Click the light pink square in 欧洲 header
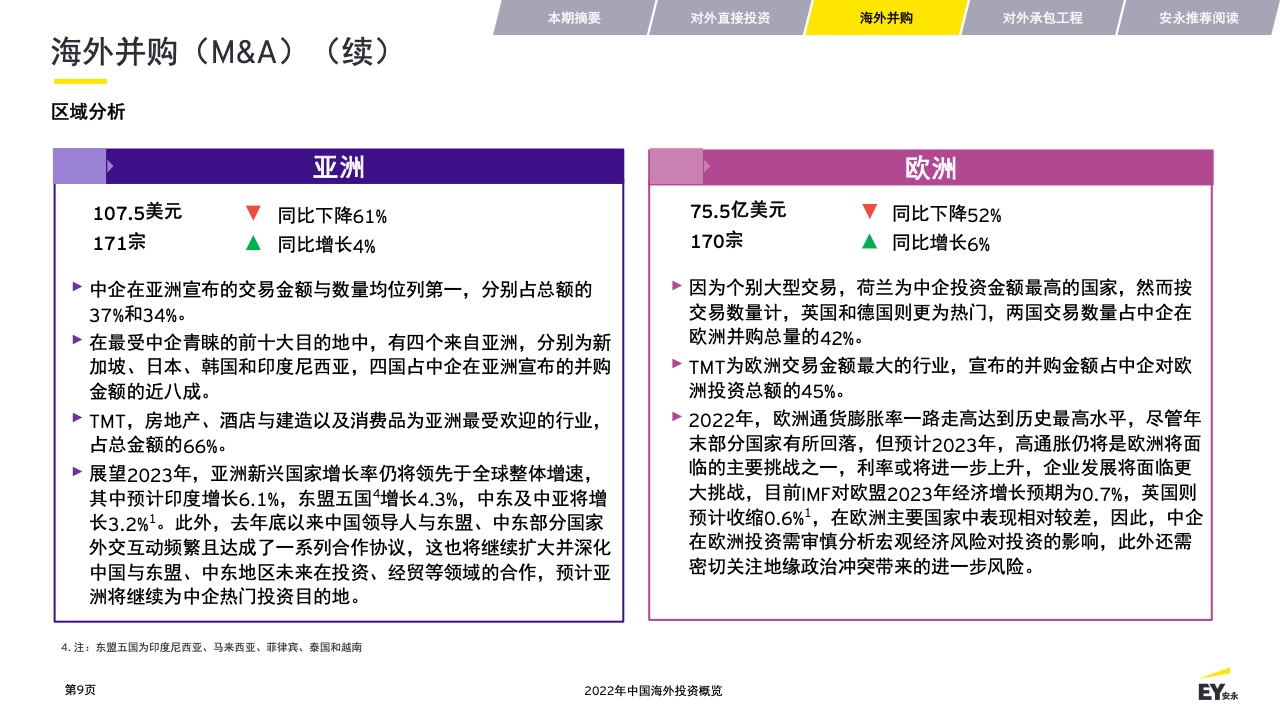This screenshot has height=720, width=1280. pos(676,167)
